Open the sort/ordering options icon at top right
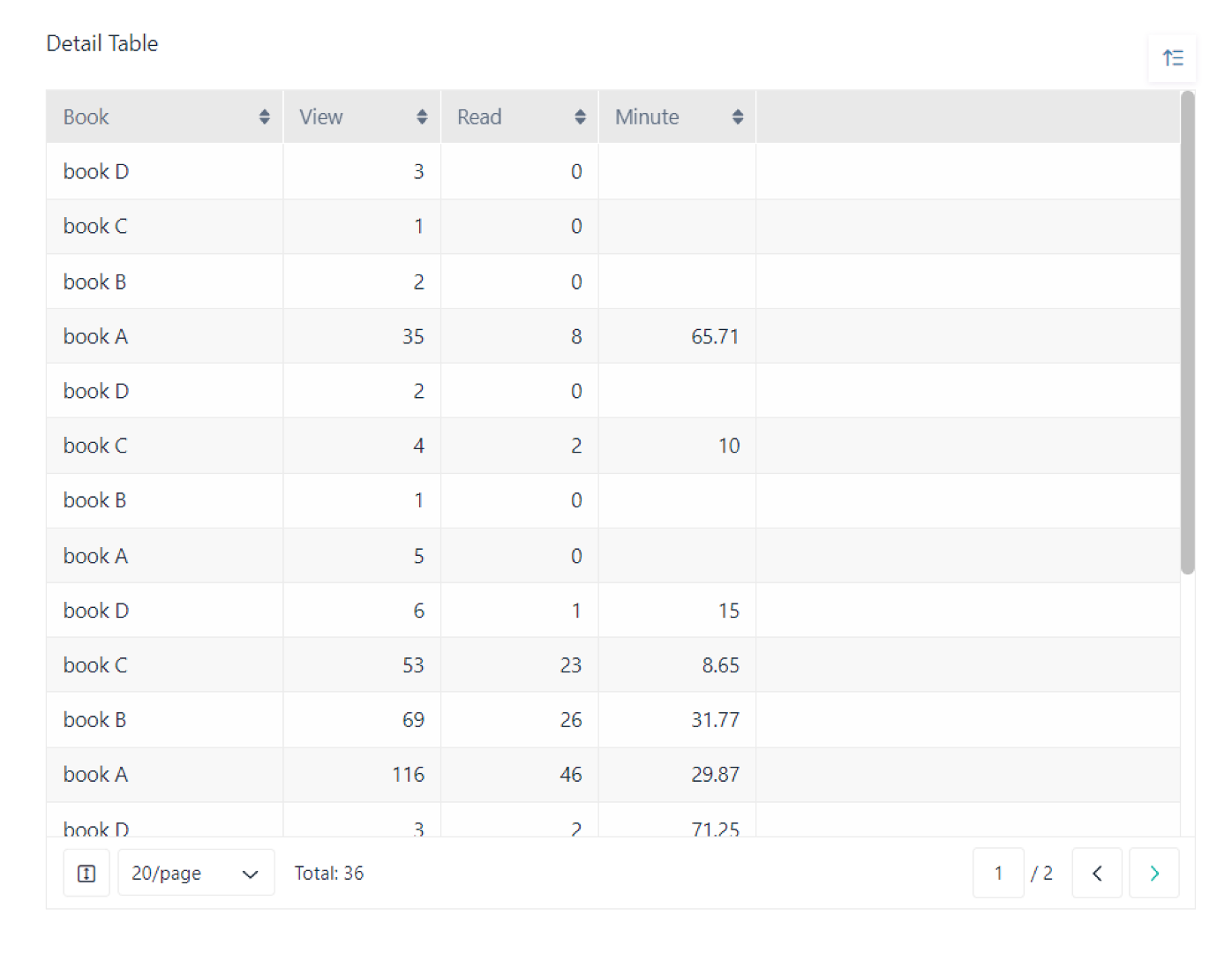The height and width of the screenshot is (953, 1232). [x=1173, y=57]
